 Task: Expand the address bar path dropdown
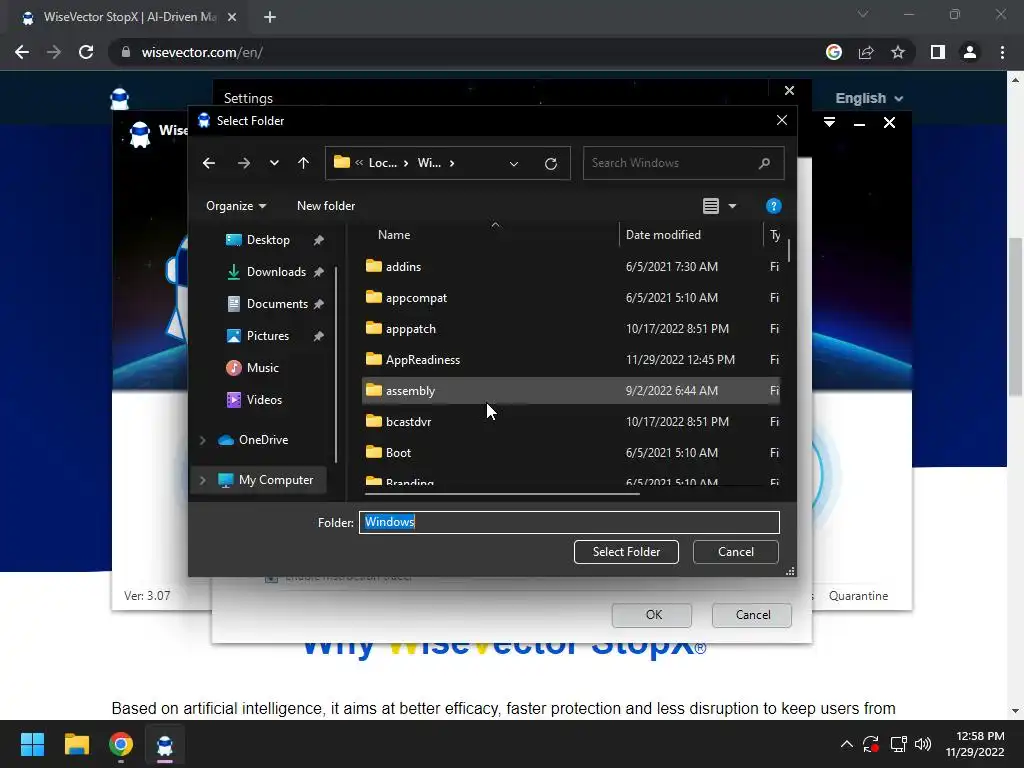tap(514, 163)
